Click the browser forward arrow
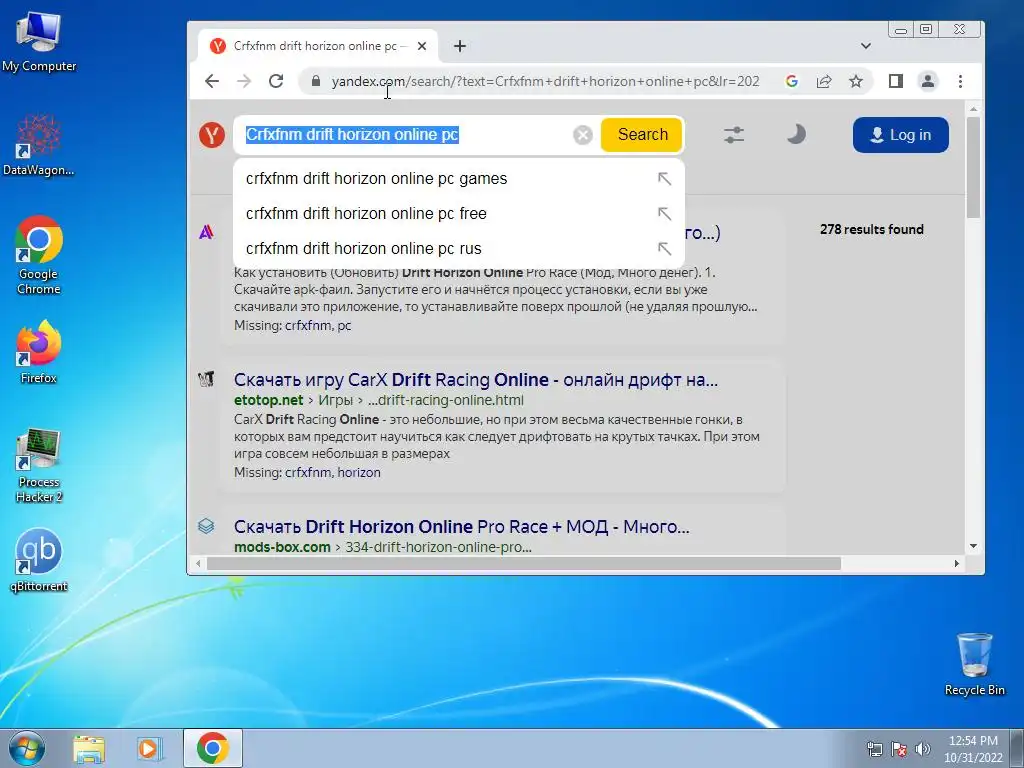 click(244, 81)
